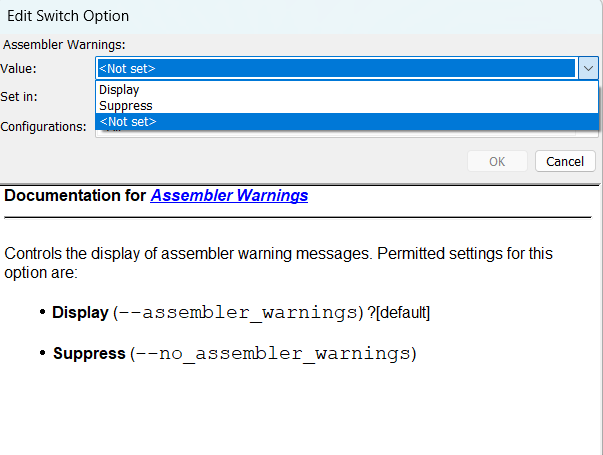The image size is (603, 455).
Task: Pick the highlighted <Not set> list option
Action: (x=128, y=122)
